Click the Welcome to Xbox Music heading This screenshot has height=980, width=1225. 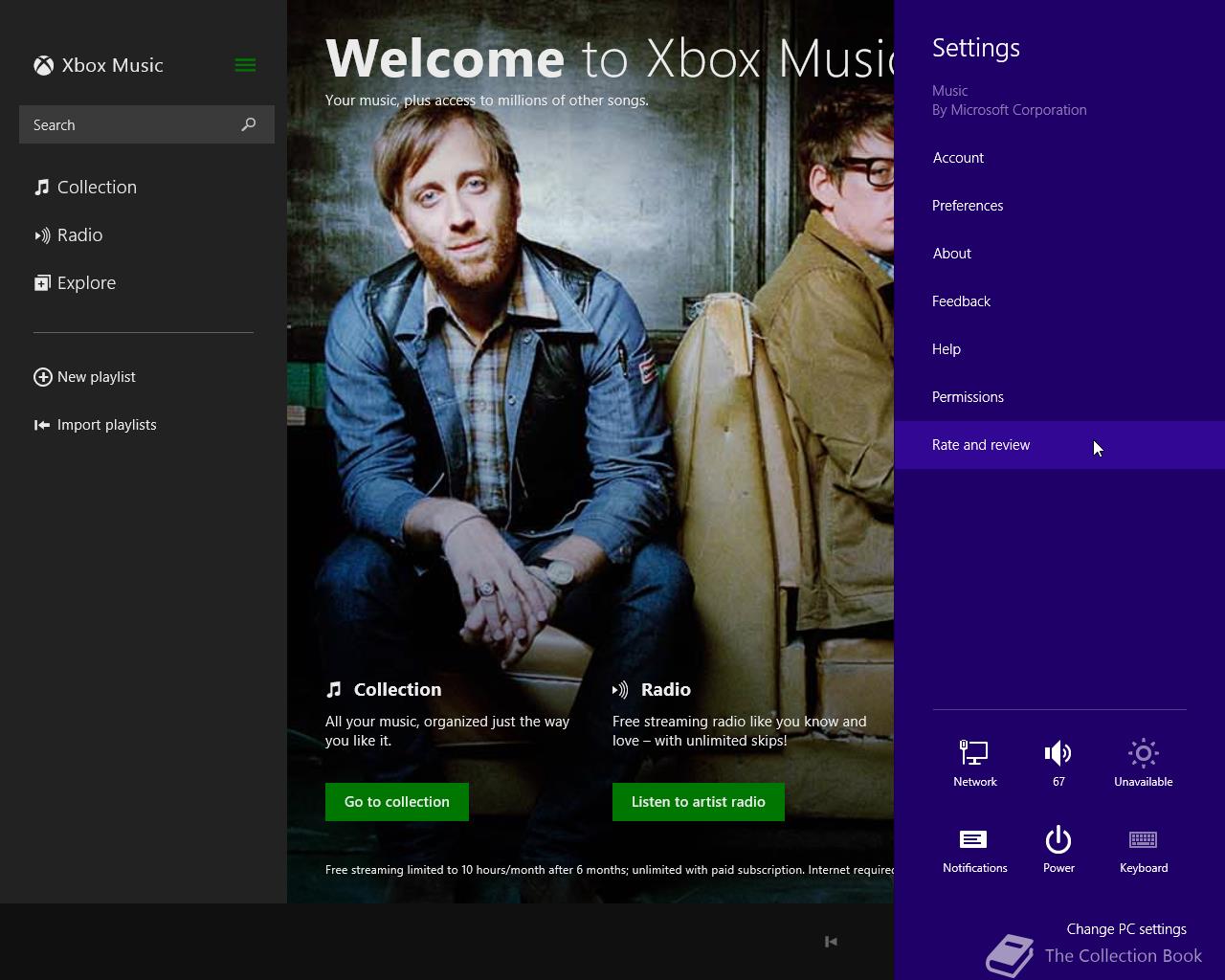pos(610,58)
